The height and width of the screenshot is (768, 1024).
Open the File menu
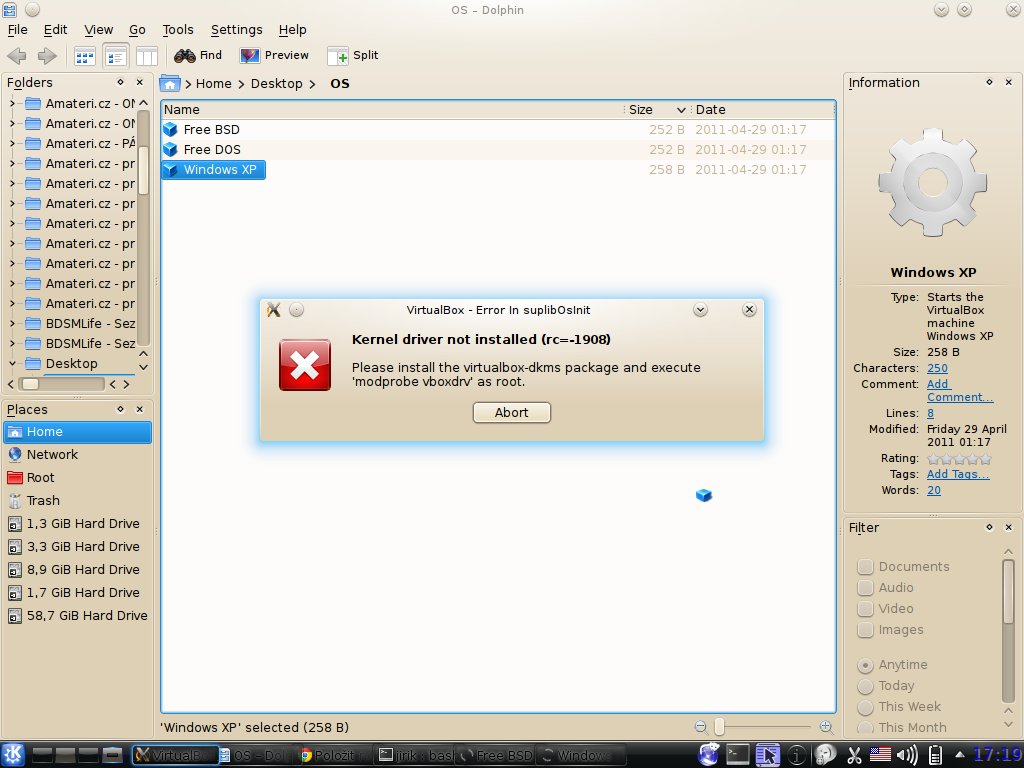17,29
